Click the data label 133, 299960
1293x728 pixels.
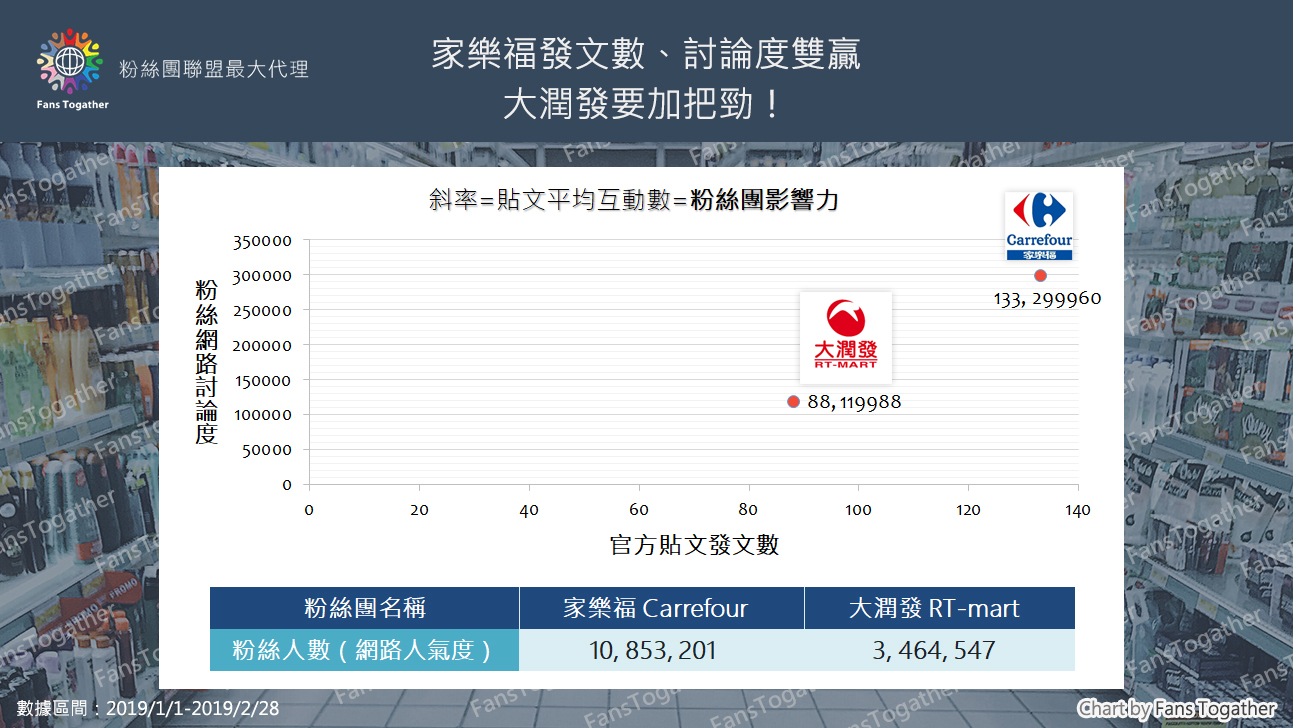[1047, 298]
